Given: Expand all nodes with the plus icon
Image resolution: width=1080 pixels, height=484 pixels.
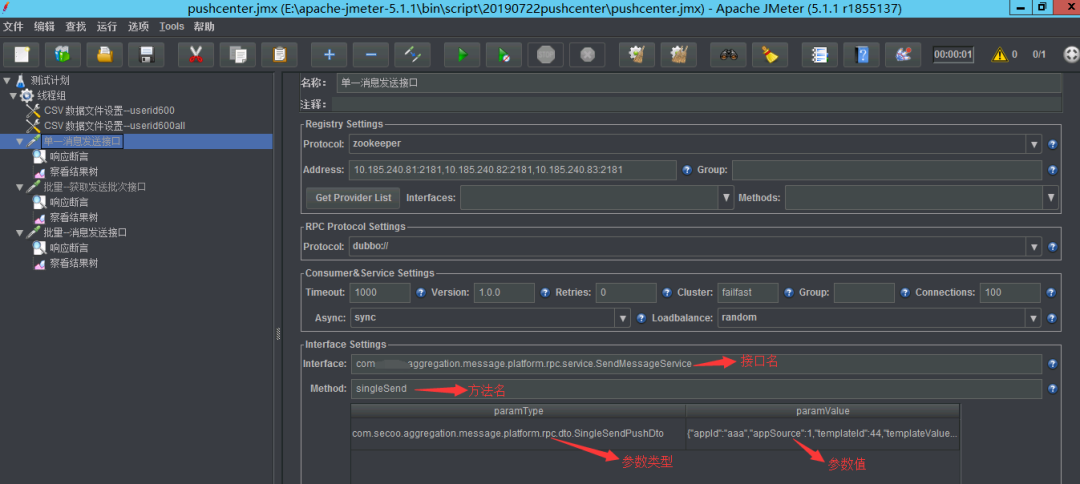Looking at the screenshot, I should coord(329,54).
